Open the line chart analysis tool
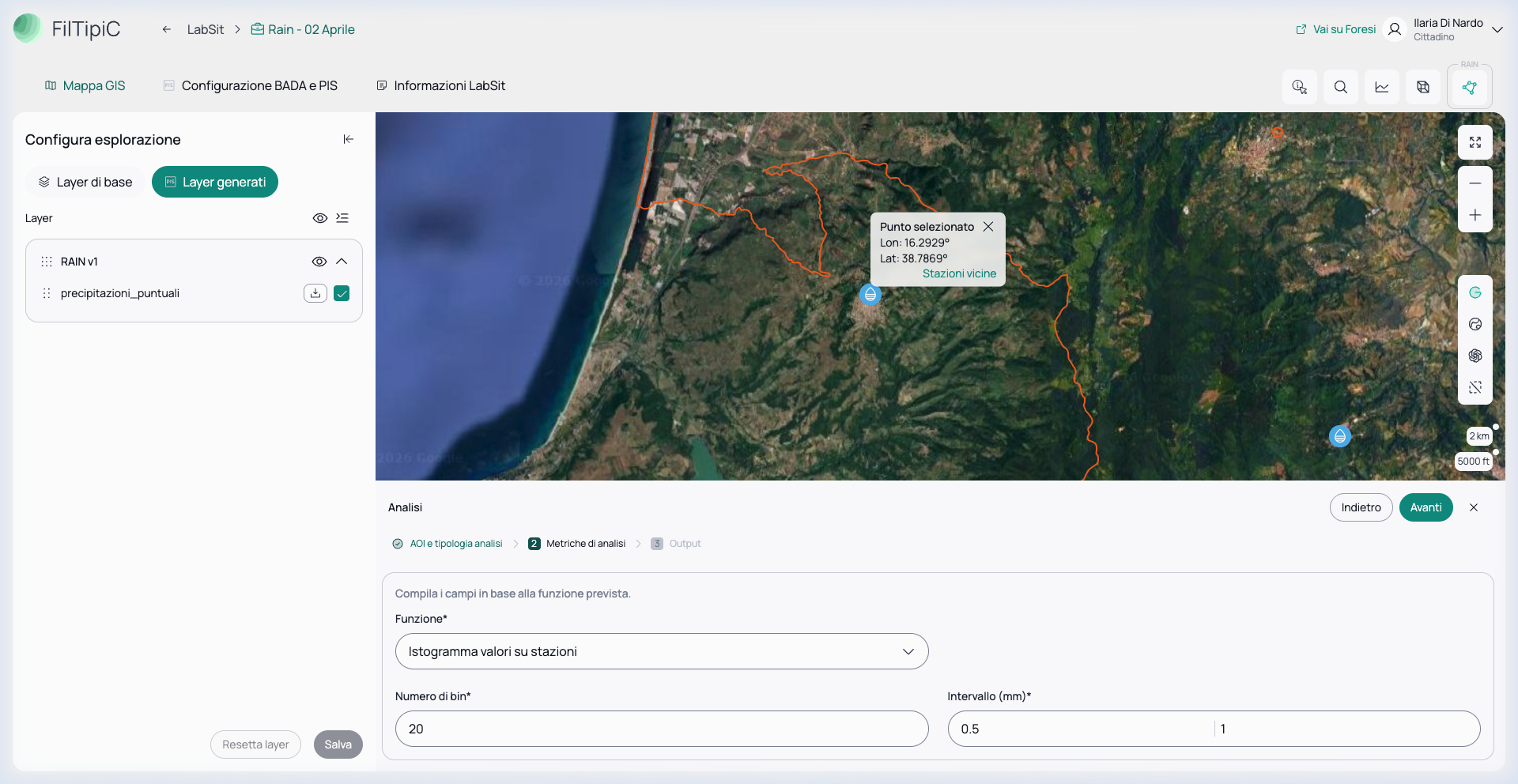Screen dimensions: 1518x784 [1382, 87]
